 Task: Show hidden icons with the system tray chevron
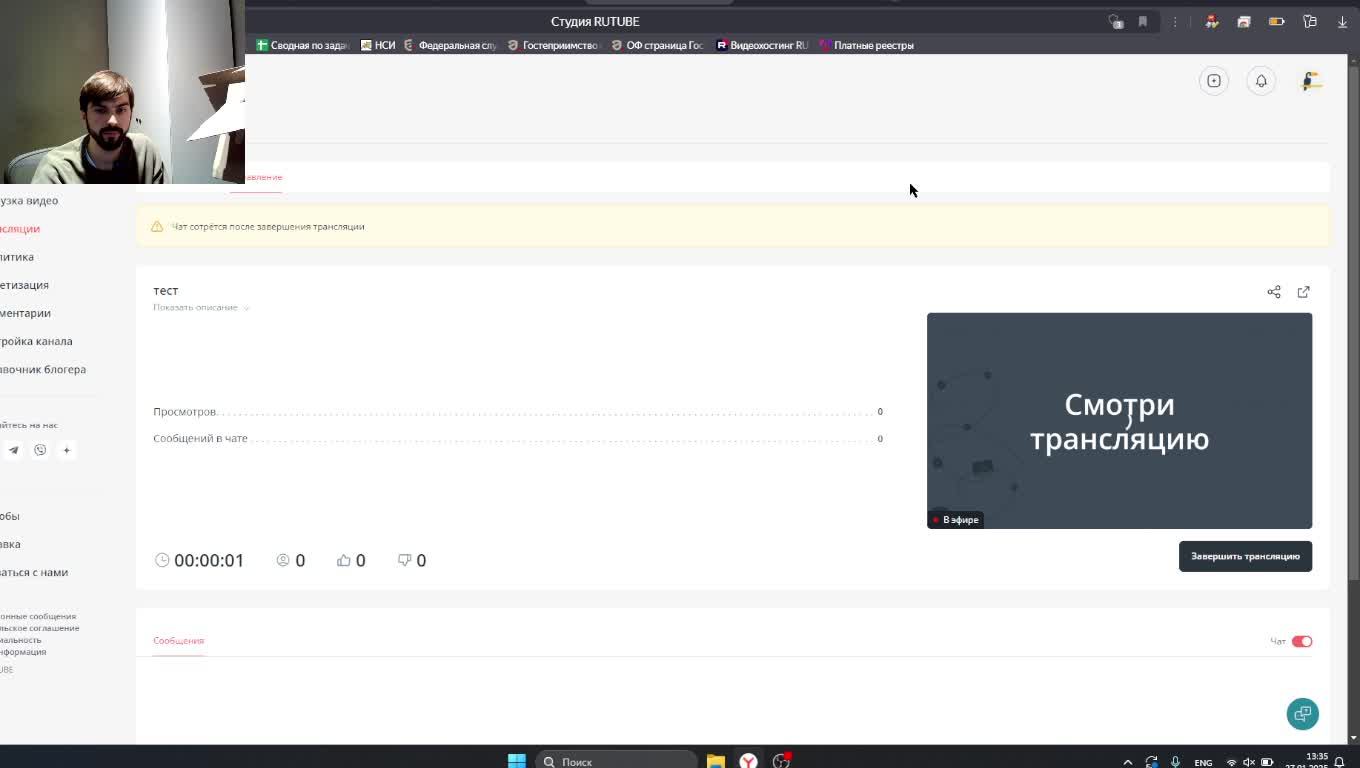pos(1128,762)
